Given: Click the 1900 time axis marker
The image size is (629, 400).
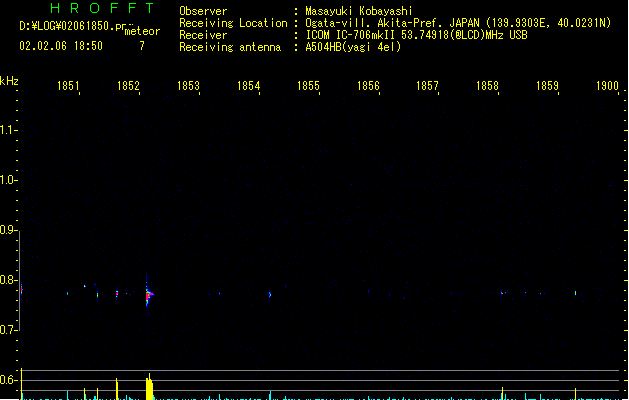Looking at the screenshot, I should [x=607, y=86].
